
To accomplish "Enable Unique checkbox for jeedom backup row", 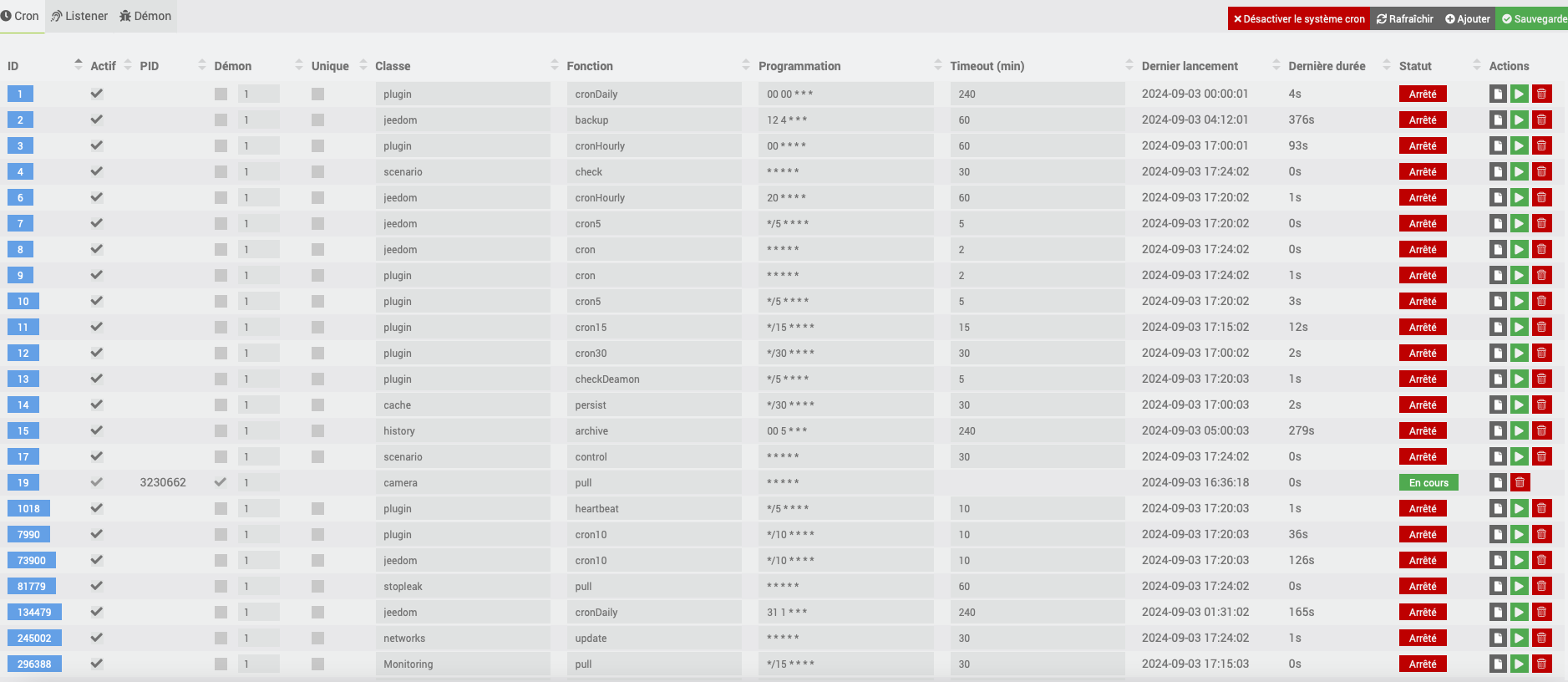I will pyautogui.click(x=317, y=120).
